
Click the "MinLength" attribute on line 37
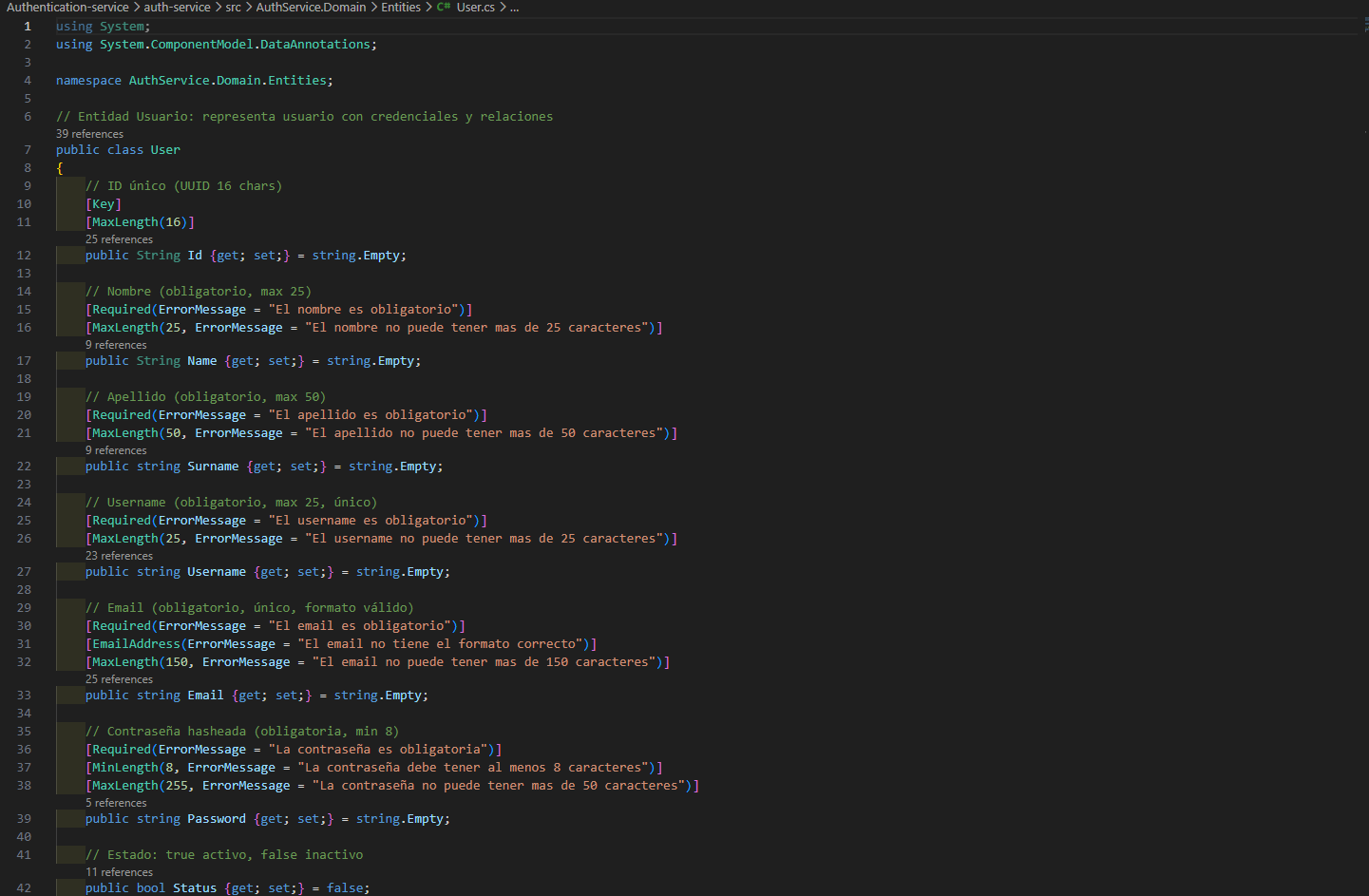point(125,768)
